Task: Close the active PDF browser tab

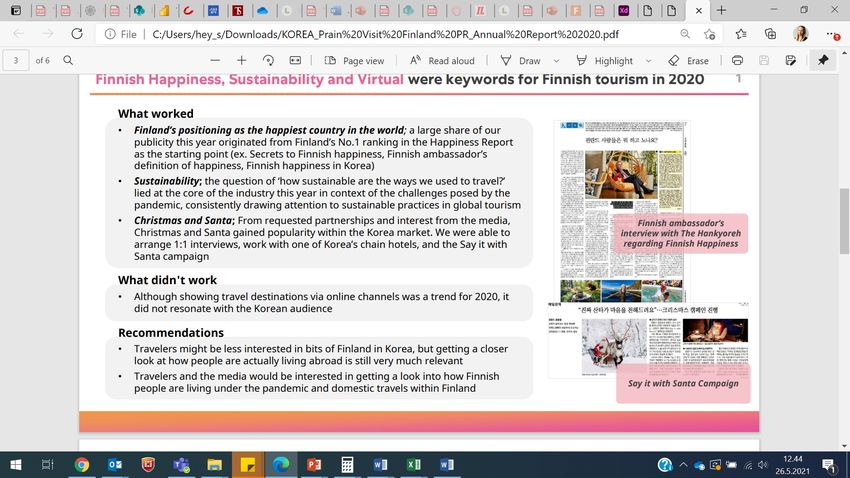Action: coord(698,10)
